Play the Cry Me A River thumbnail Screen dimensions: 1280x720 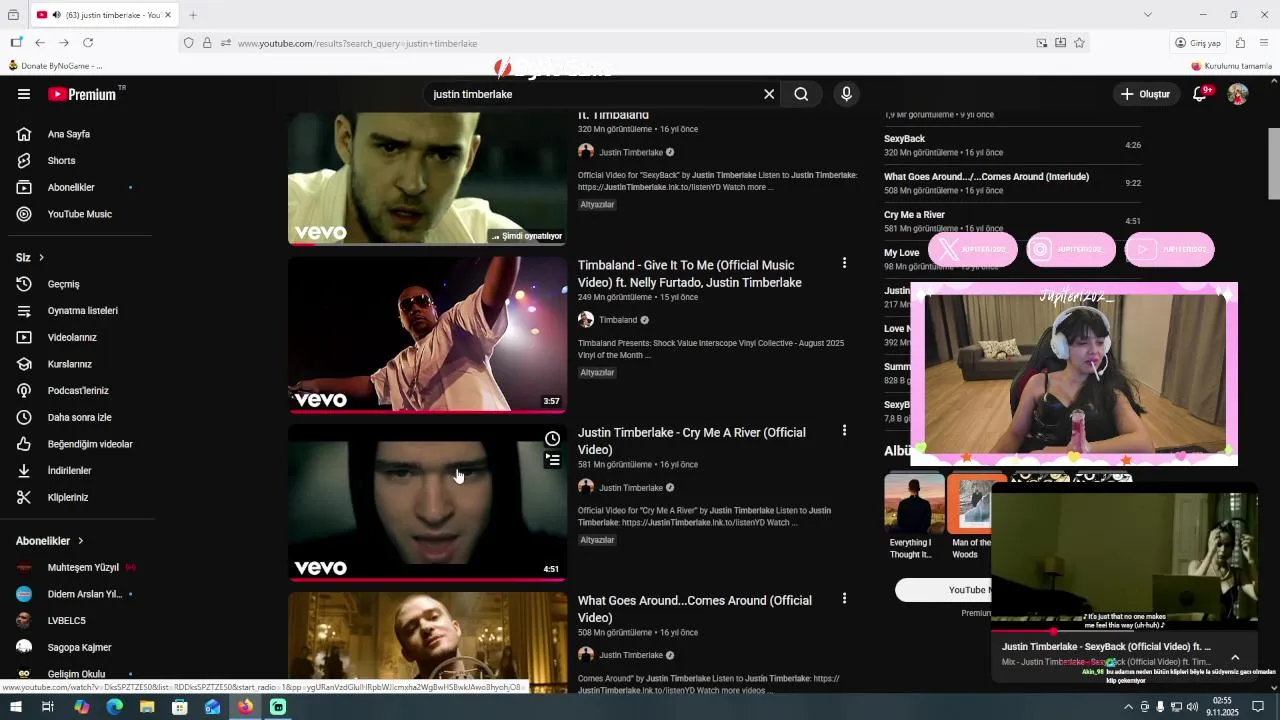tap(427, 502)
